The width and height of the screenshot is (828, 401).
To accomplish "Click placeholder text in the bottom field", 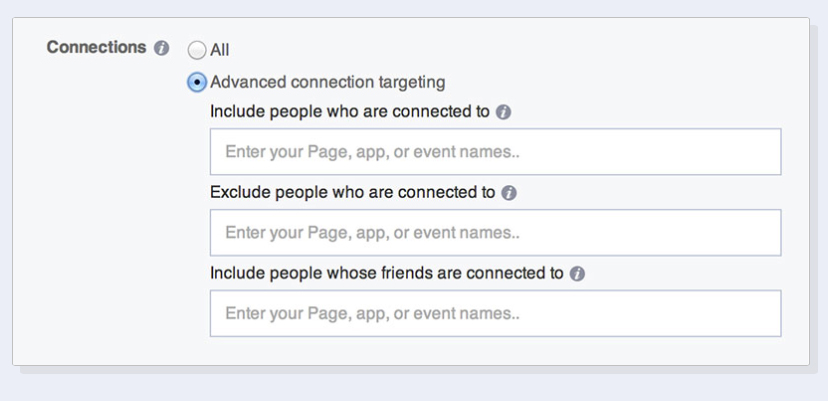I will 372,314.
